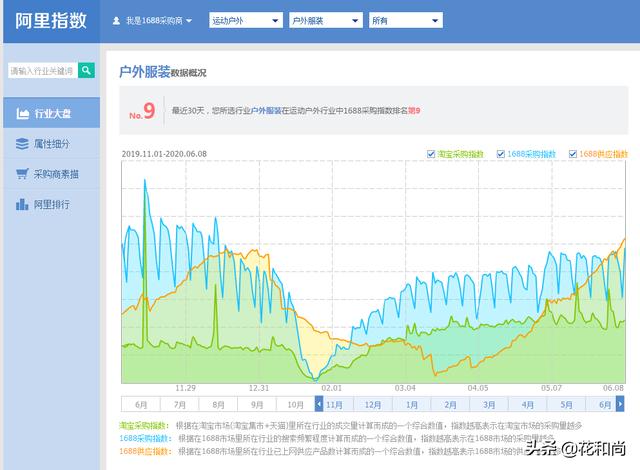Click the 06.08 x-axis date label
The width and height of the screenshot is (640, 470).
tap(613, 388)
